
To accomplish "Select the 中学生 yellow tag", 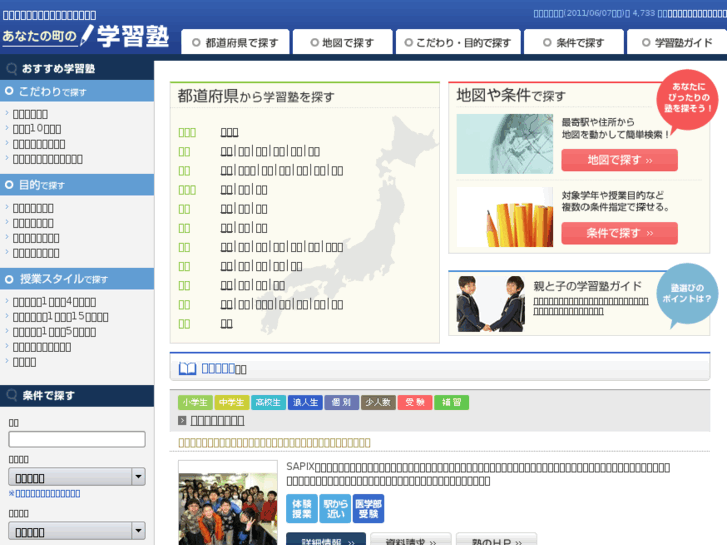I will pyautogui.click(x=232, y=402).
